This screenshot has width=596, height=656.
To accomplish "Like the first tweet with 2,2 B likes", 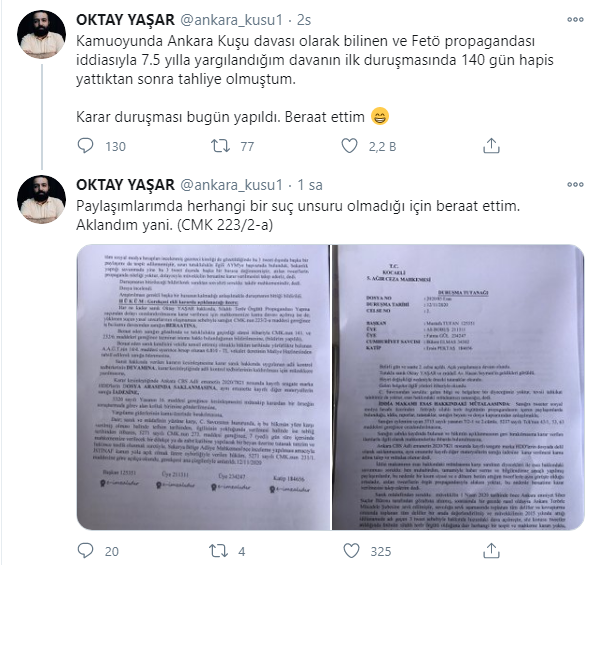I will [x=349, y=146].
